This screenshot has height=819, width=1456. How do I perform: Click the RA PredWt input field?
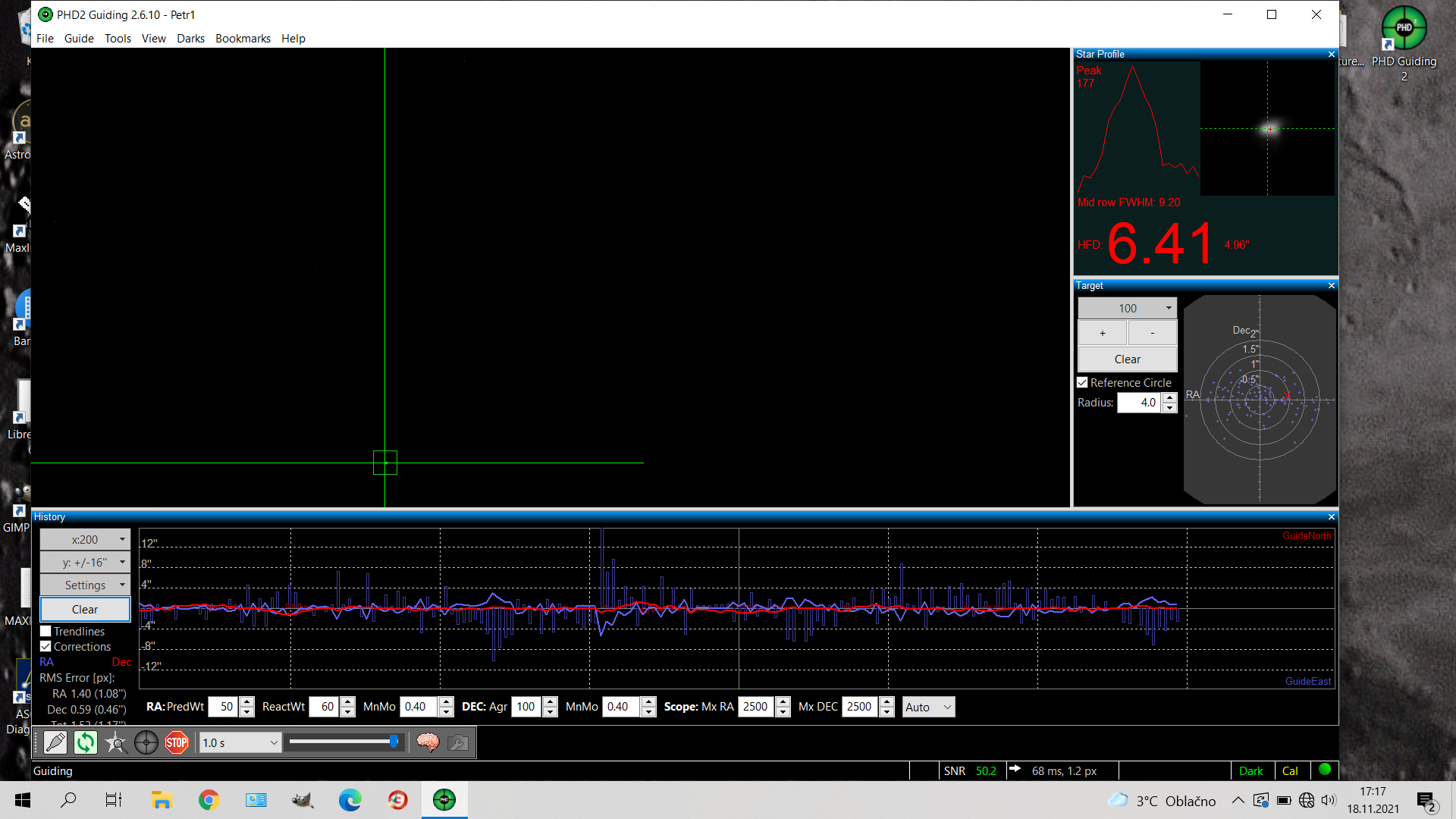pyautogui.click(x=224, y=708)
